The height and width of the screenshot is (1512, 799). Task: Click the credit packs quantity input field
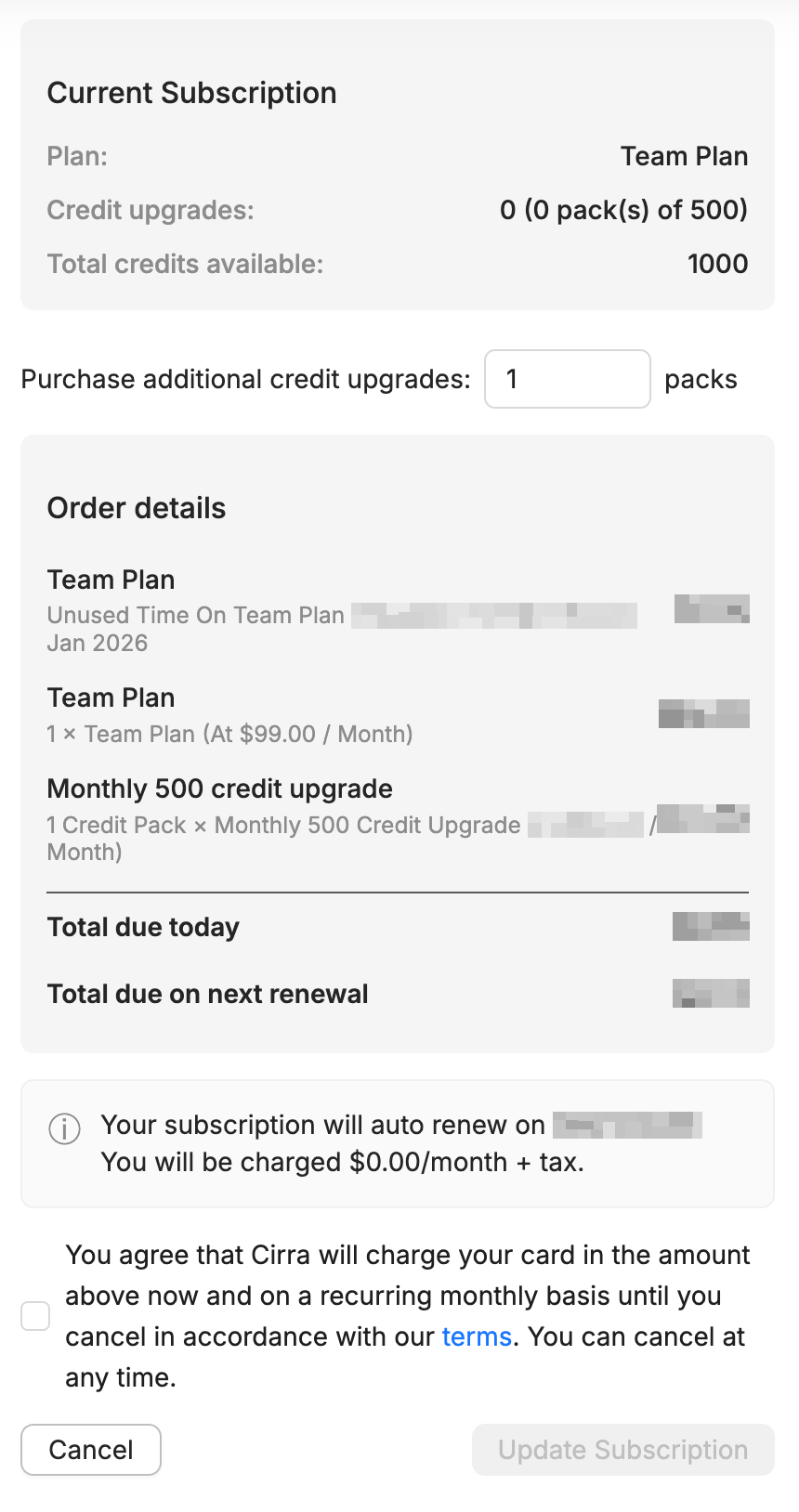567,379
